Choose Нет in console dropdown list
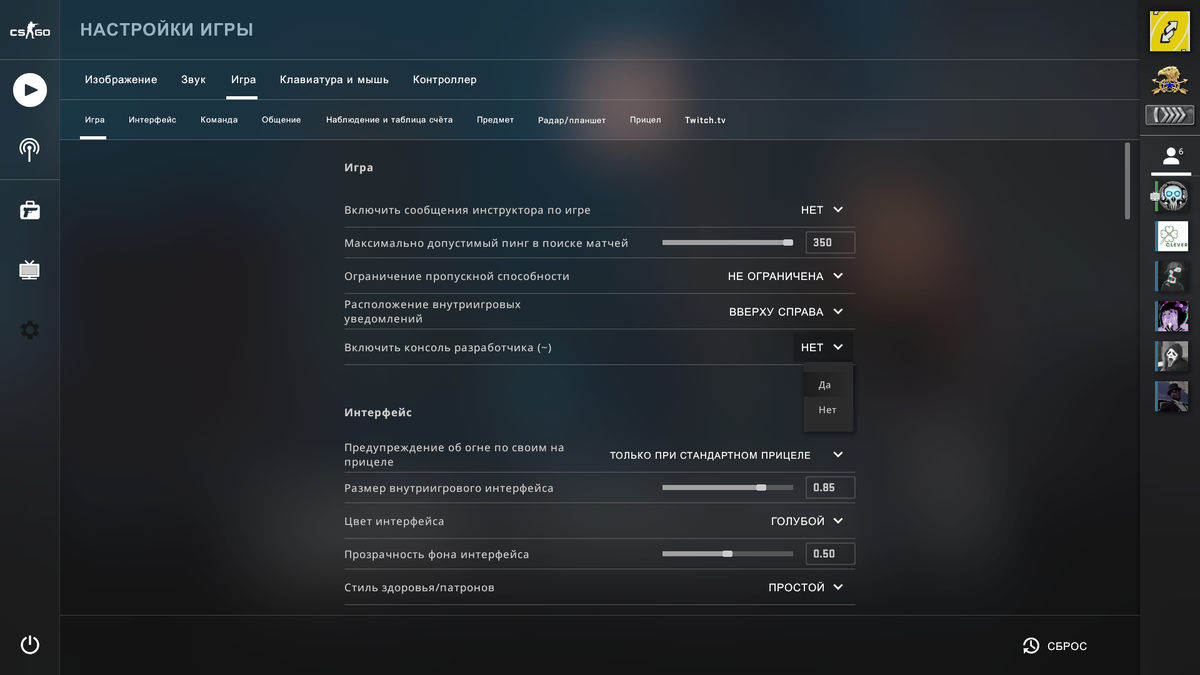 click(828, 410)
